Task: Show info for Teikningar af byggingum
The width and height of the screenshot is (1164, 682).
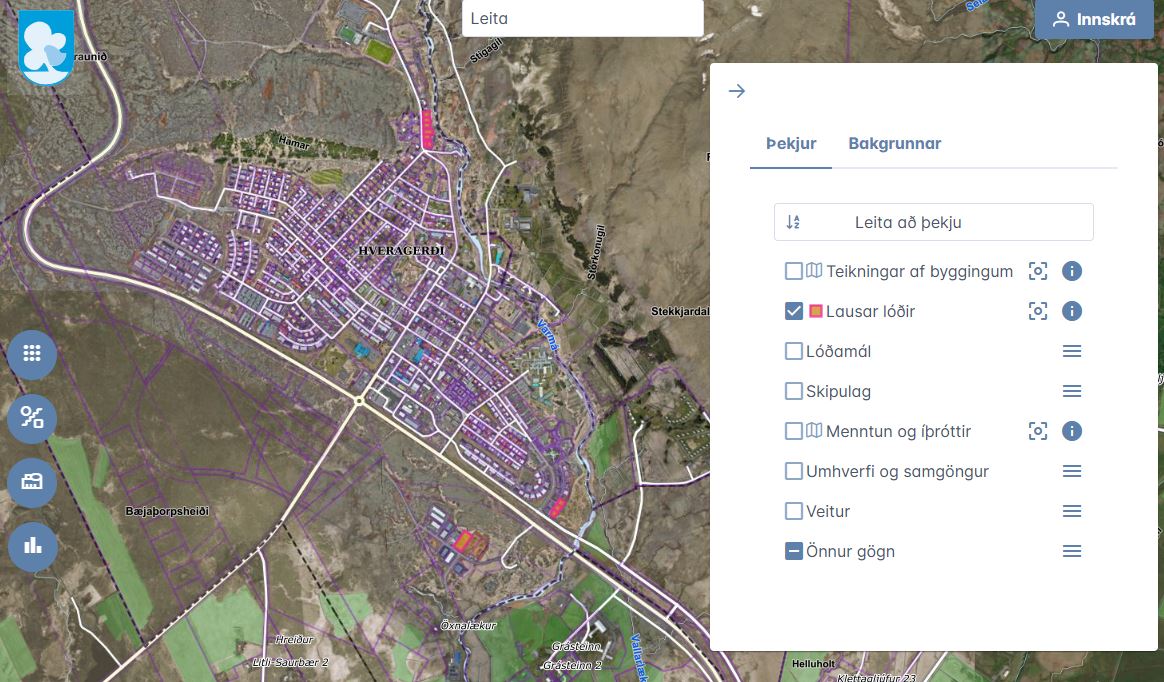Action: coord(1072,271)
